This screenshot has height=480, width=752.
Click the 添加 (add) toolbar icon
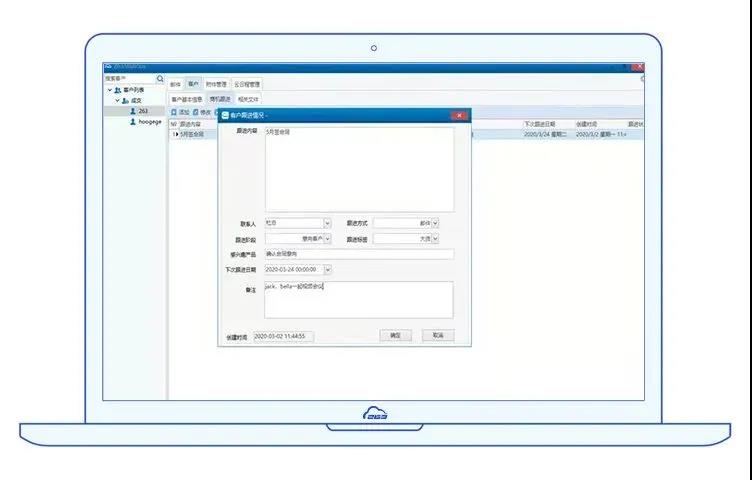[x=174, y=112]
